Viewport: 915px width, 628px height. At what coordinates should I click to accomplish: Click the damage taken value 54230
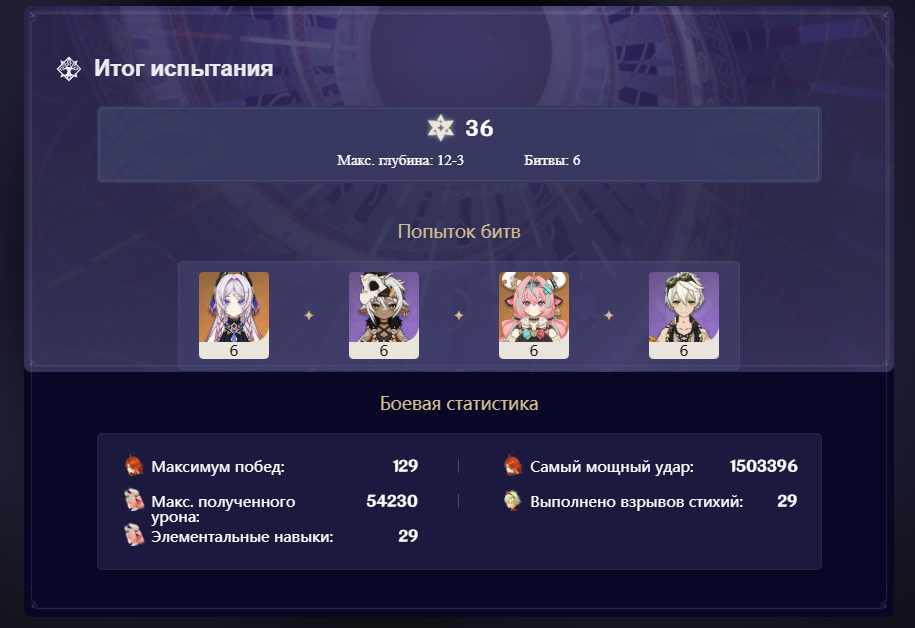(392, 501)
